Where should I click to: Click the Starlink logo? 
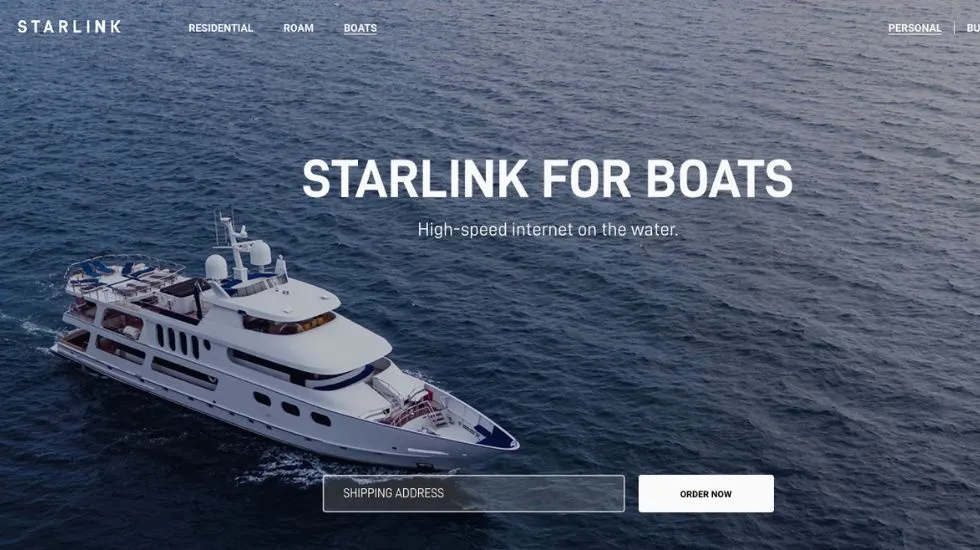point(69,26)
